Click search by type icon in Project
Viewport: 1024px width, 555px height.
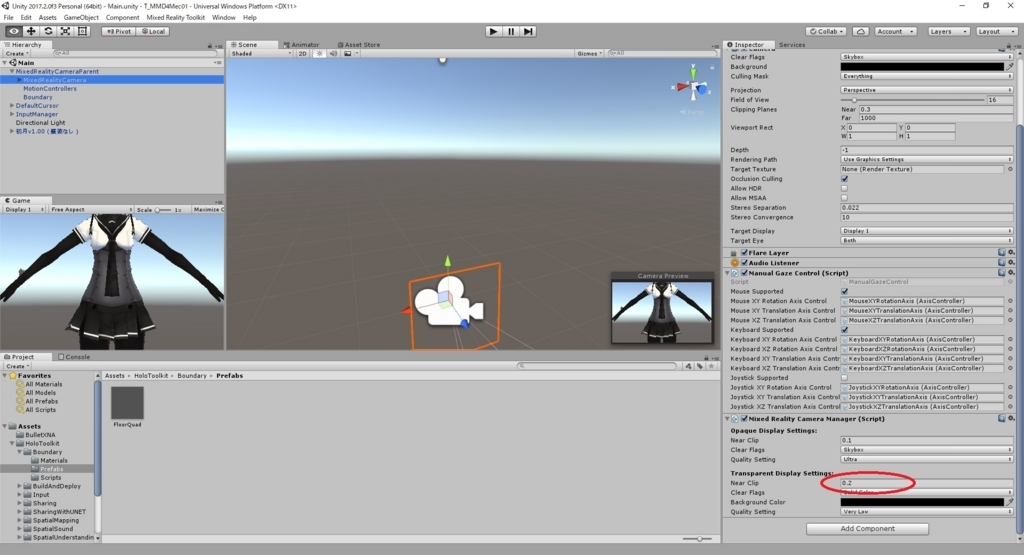pos(688,366)
